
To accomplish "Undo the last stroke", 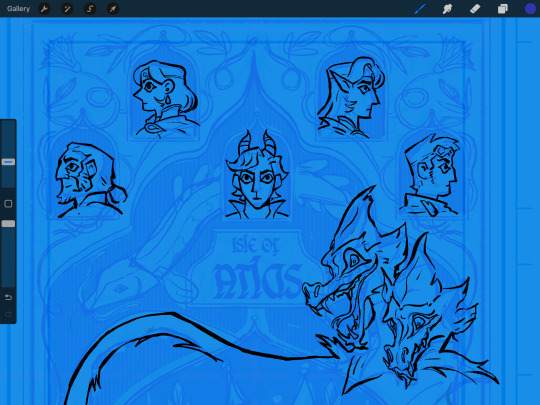I will (8, 297).
